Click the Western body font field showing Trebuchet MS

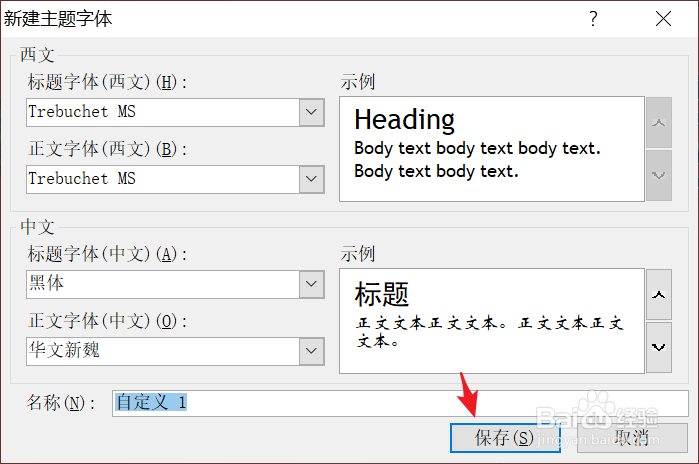pyautogui.click(x=163, y=179)
